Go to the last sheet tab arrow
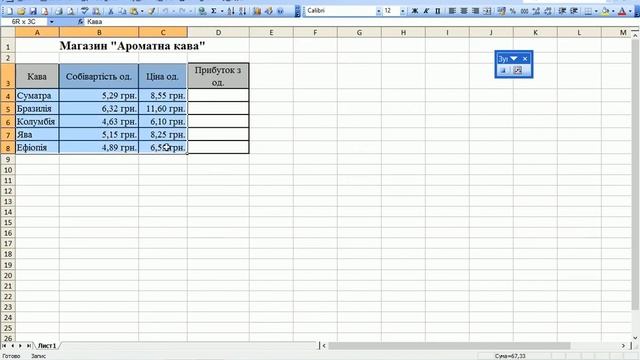This screenshot has height=360, width=640. tap(28, 346)
